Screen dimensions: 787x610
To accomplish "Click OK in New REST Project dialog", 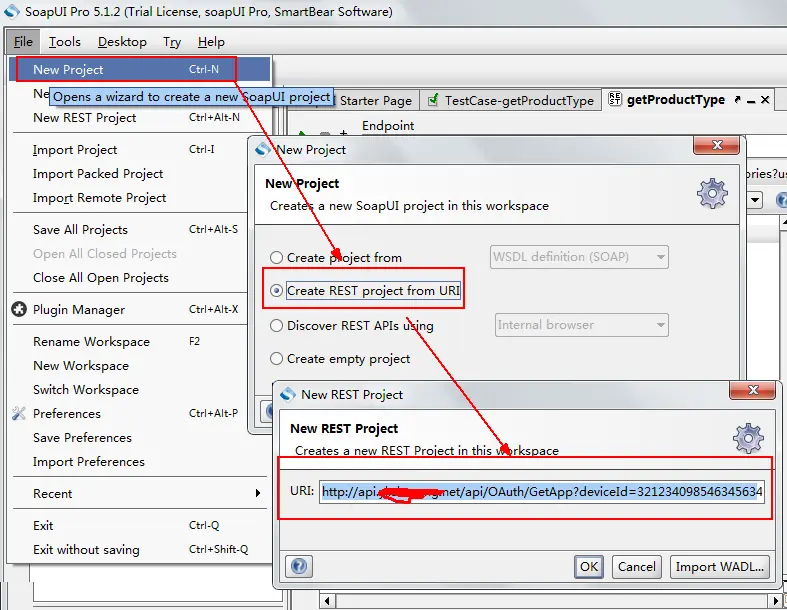I will tap(589, 567).
